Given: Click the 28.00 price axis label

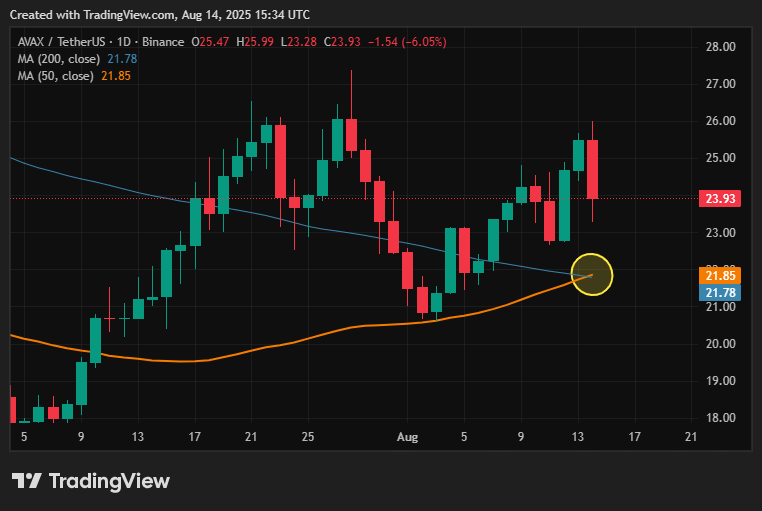Looking at the screenshot, I should [721, 47].
